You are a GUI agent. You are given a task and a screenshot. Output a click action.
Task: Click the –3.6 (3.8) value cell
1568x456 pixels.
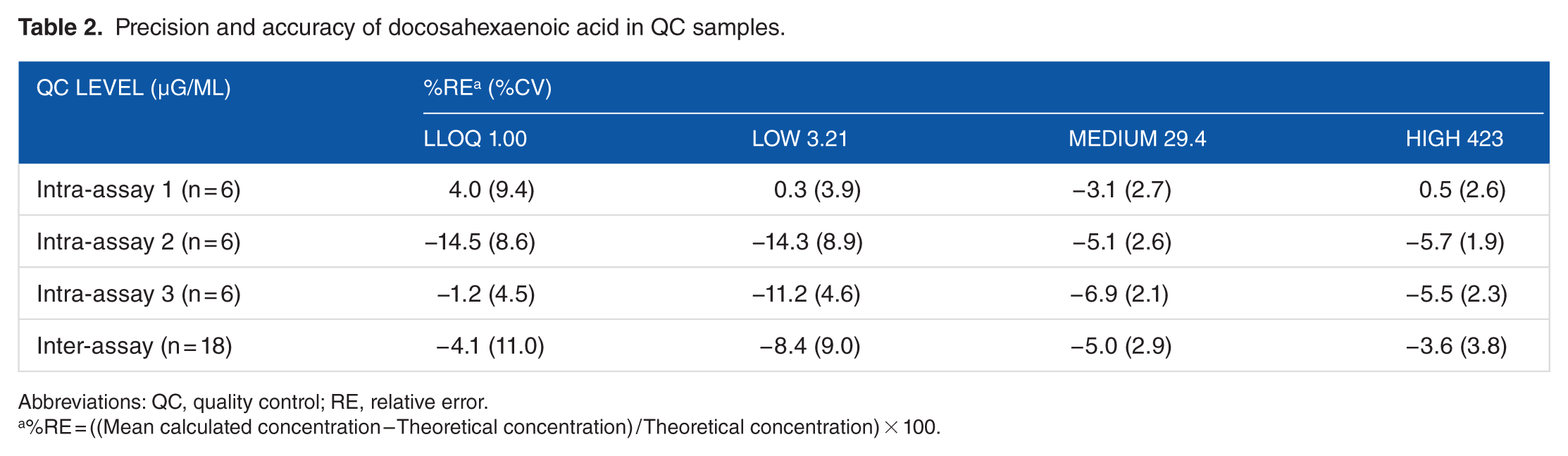click(x=1456, y=346)
